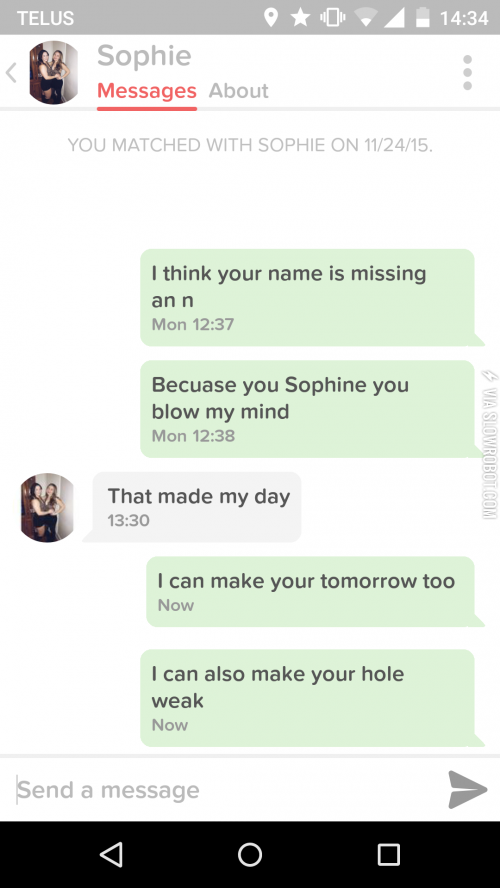Open the three-dot overflow menu
This screenshot has height=888, width=500.
467,72
